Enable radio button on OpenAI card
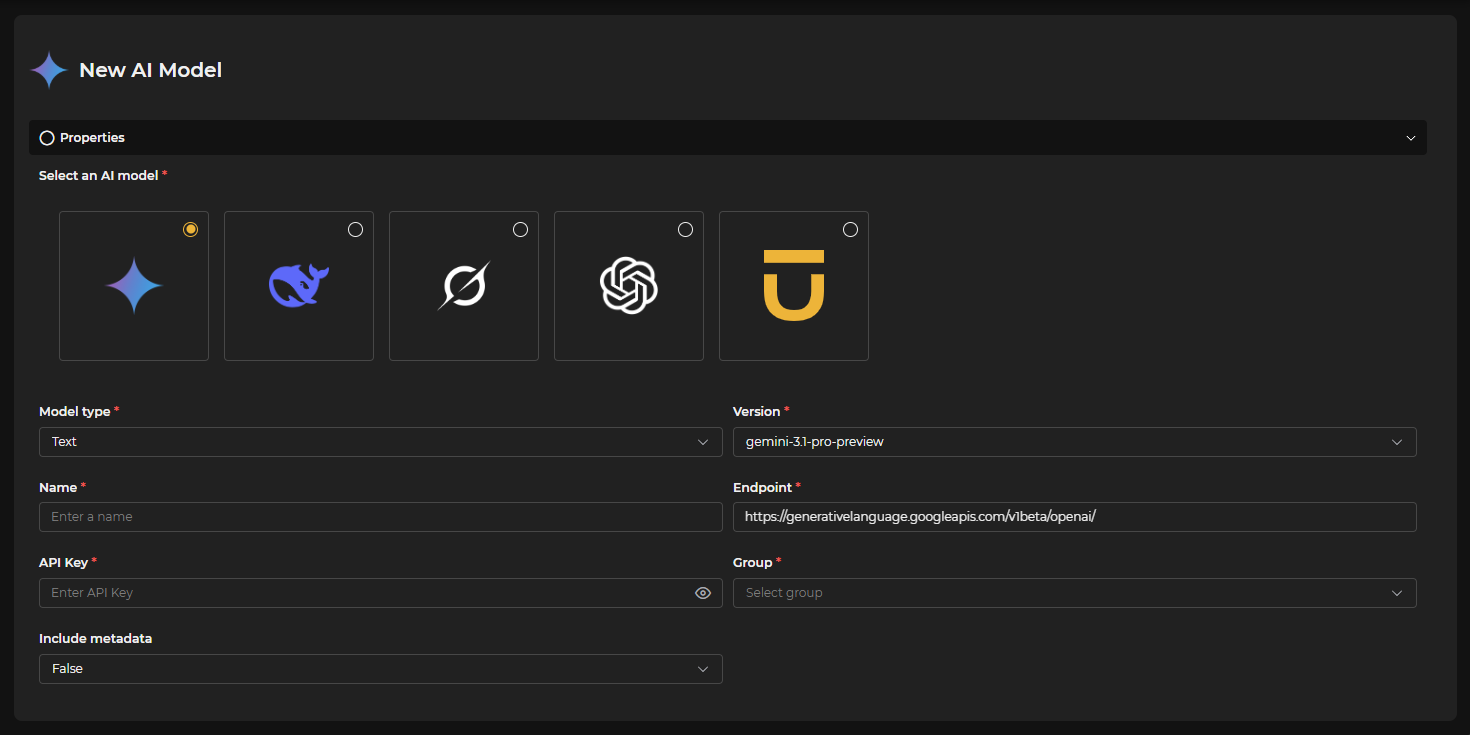 685,229
